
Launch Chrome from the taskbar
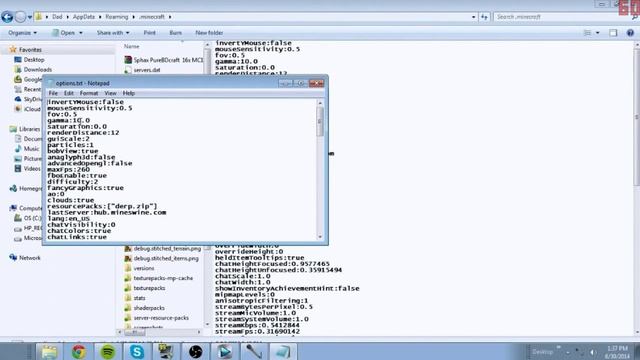[x=79, y=352]
